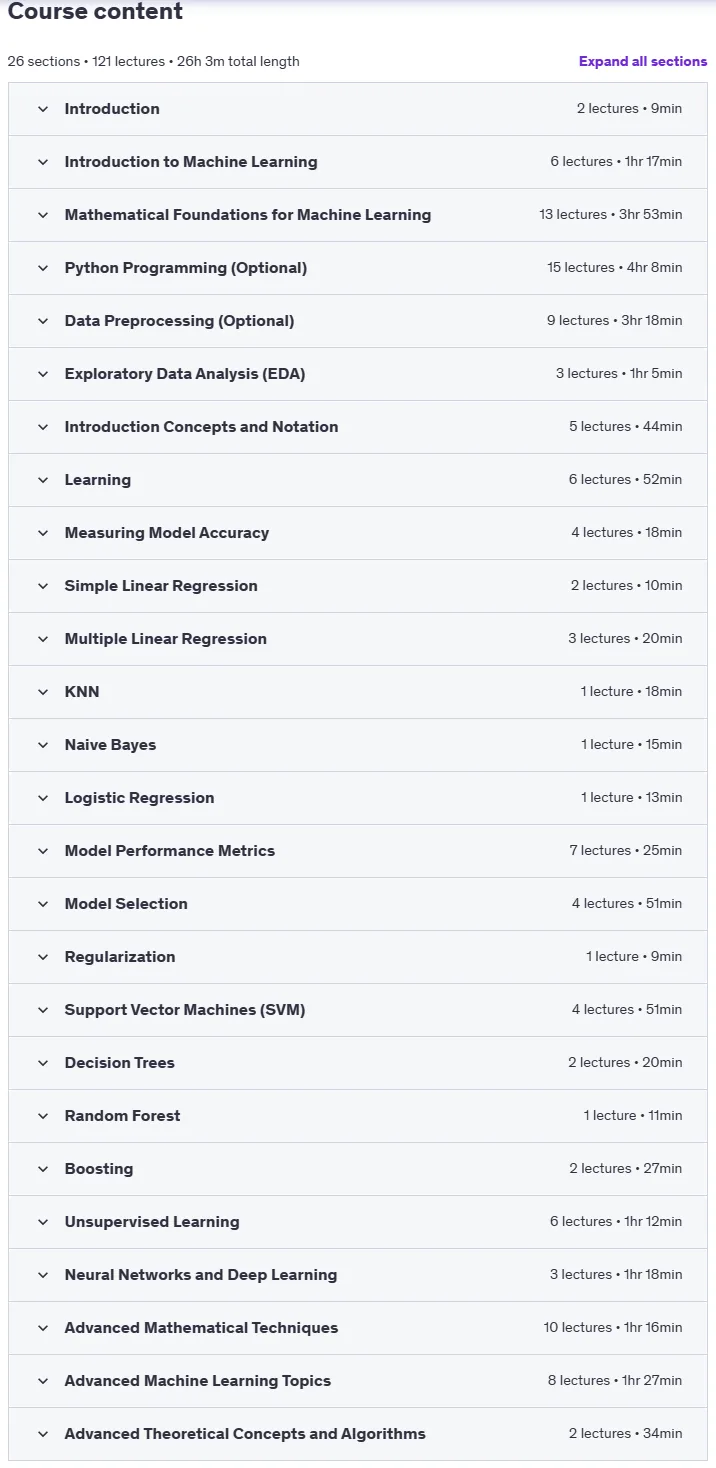Show lectures under Model Performance Metrics

point(358,851)
